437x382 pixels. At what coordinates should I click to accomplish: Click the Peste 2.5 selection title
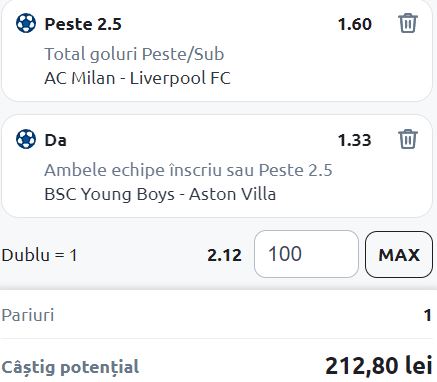click(x=83, y=24)
